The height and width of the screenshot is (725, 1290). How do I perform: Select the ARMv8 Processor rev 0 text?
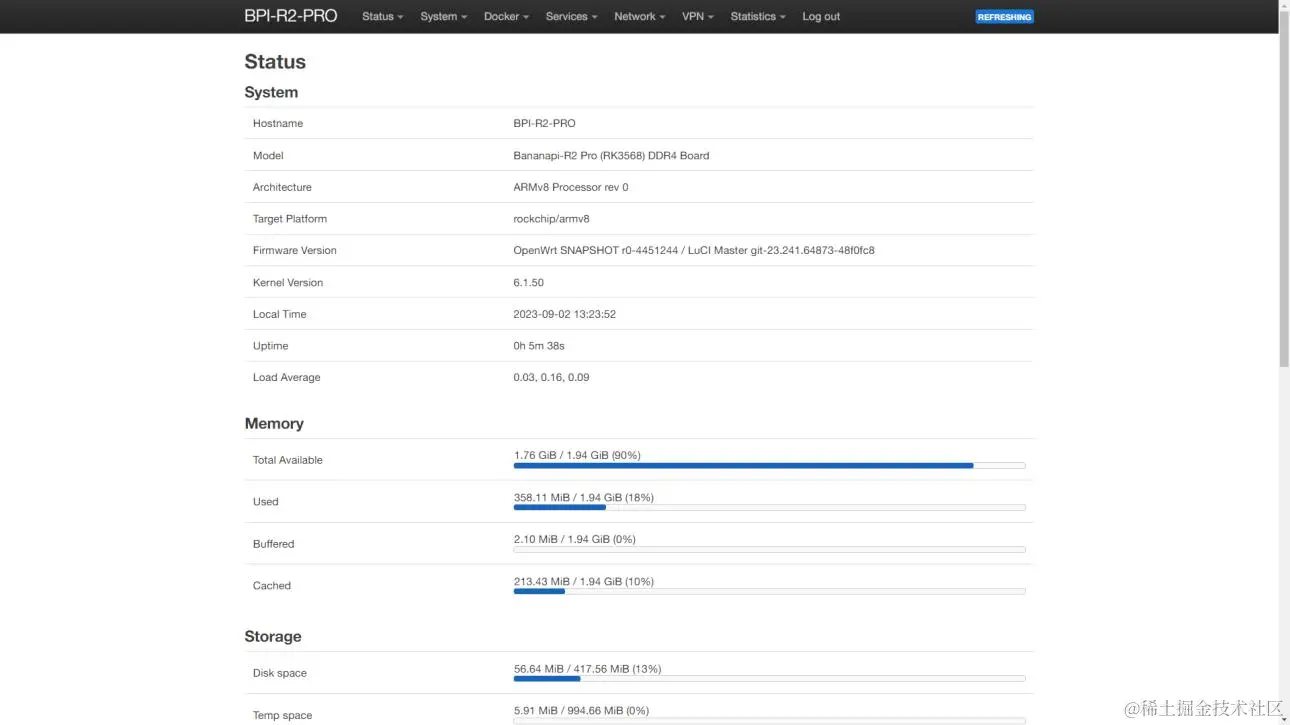571,188
